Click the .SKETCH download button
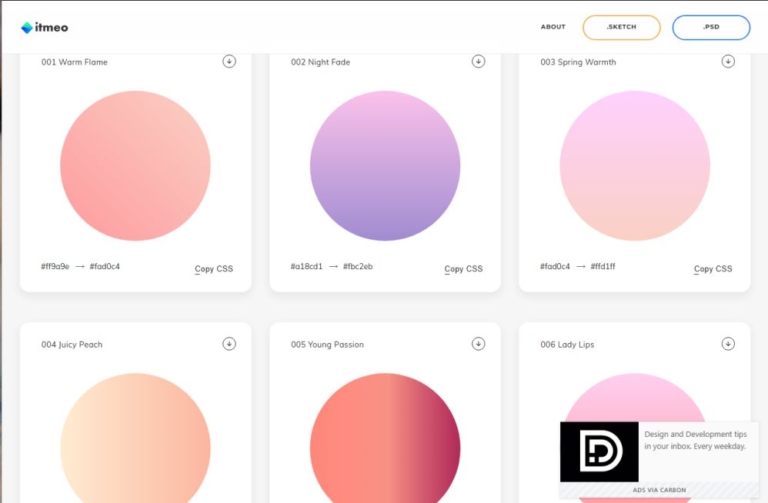768x503 pixels. click(x=621, y=27)
